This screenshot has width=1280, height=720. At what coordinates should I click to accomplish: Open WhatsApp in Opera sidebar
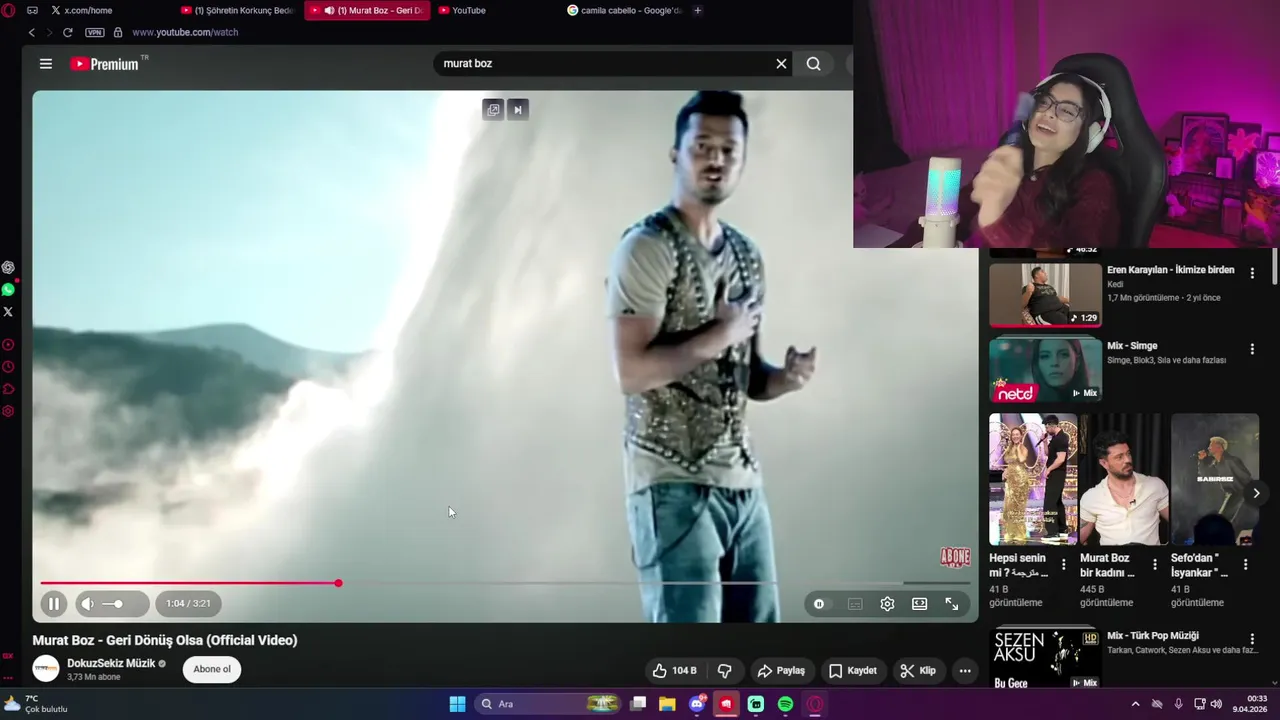8,289
